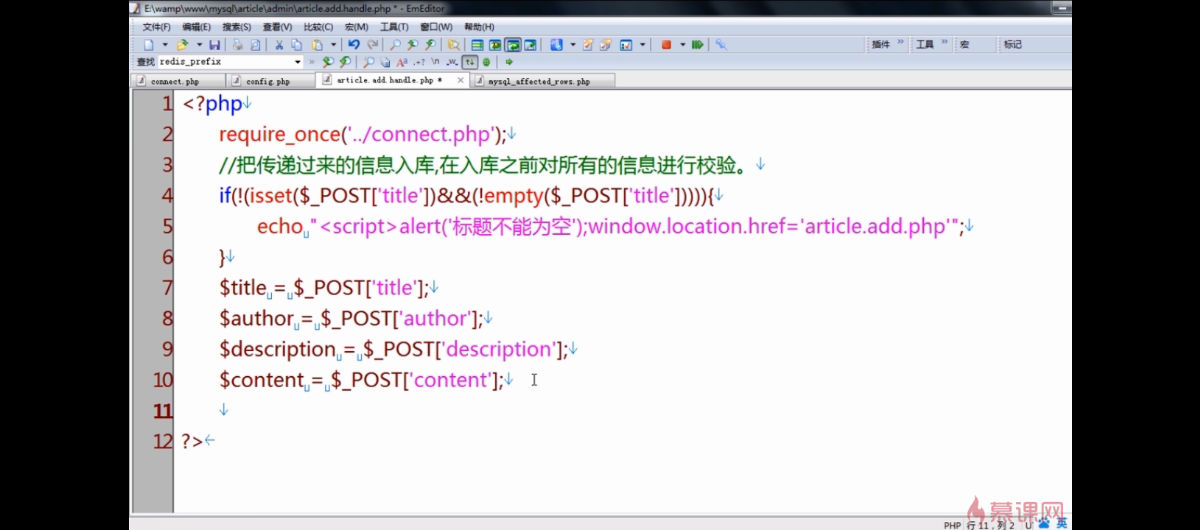
Task: Click the configuration properties icon
Action: point(555,45)
